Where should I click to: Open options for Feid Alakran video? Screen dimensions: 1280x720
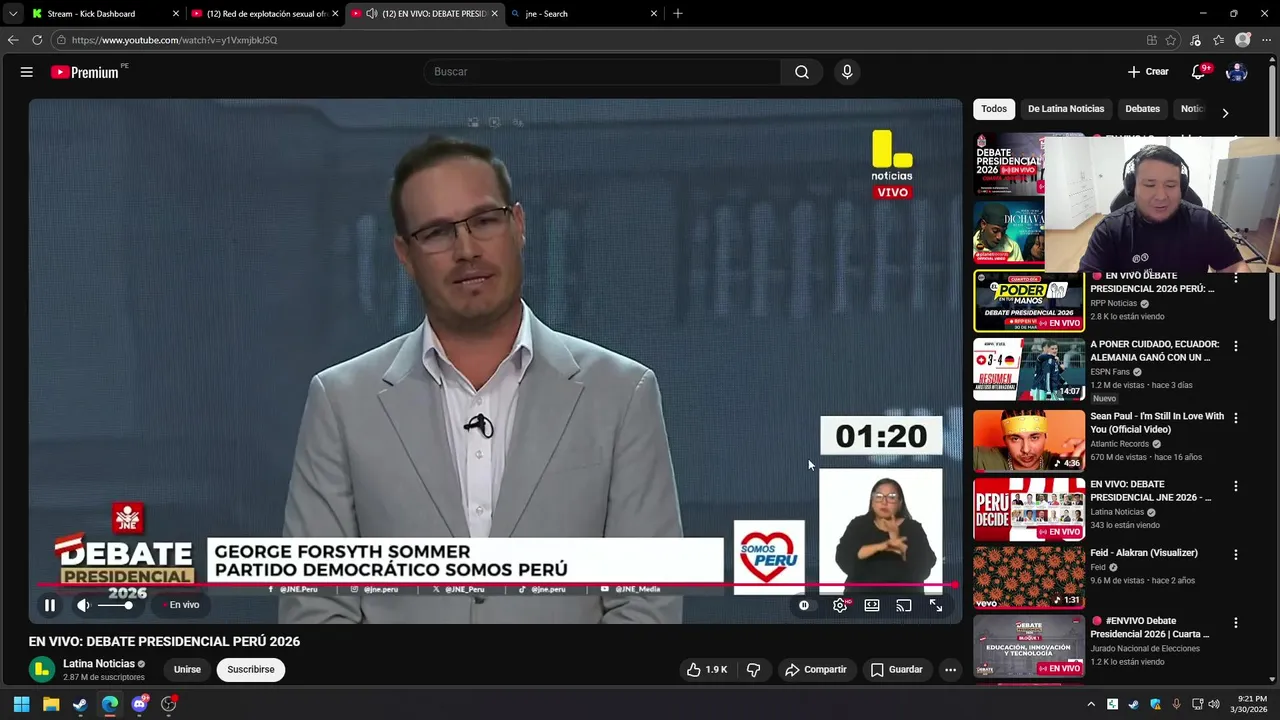click(1236, 554)
